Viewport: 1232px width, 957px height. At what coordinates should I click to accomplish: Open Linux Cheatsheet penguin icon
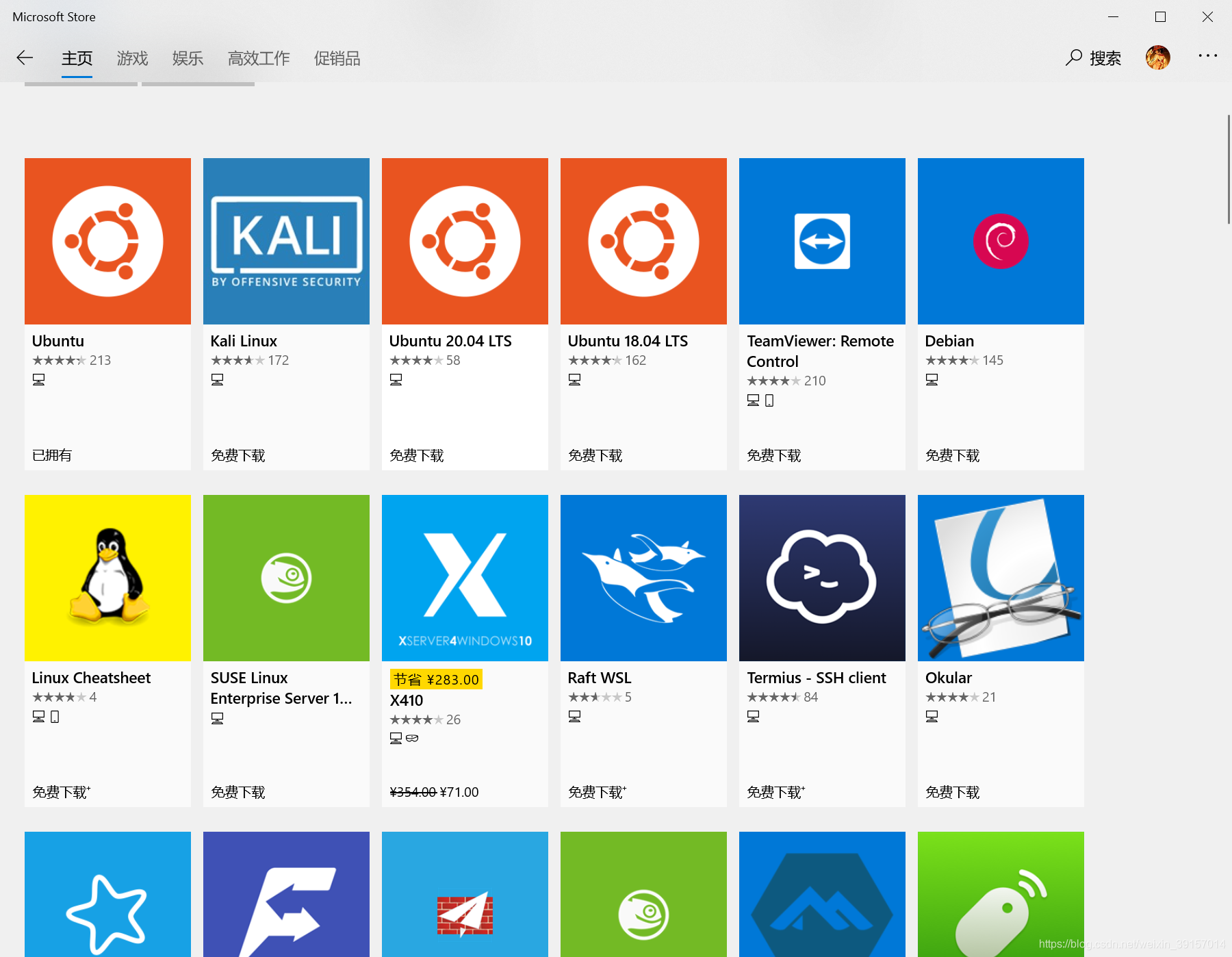tap(107, 578)
